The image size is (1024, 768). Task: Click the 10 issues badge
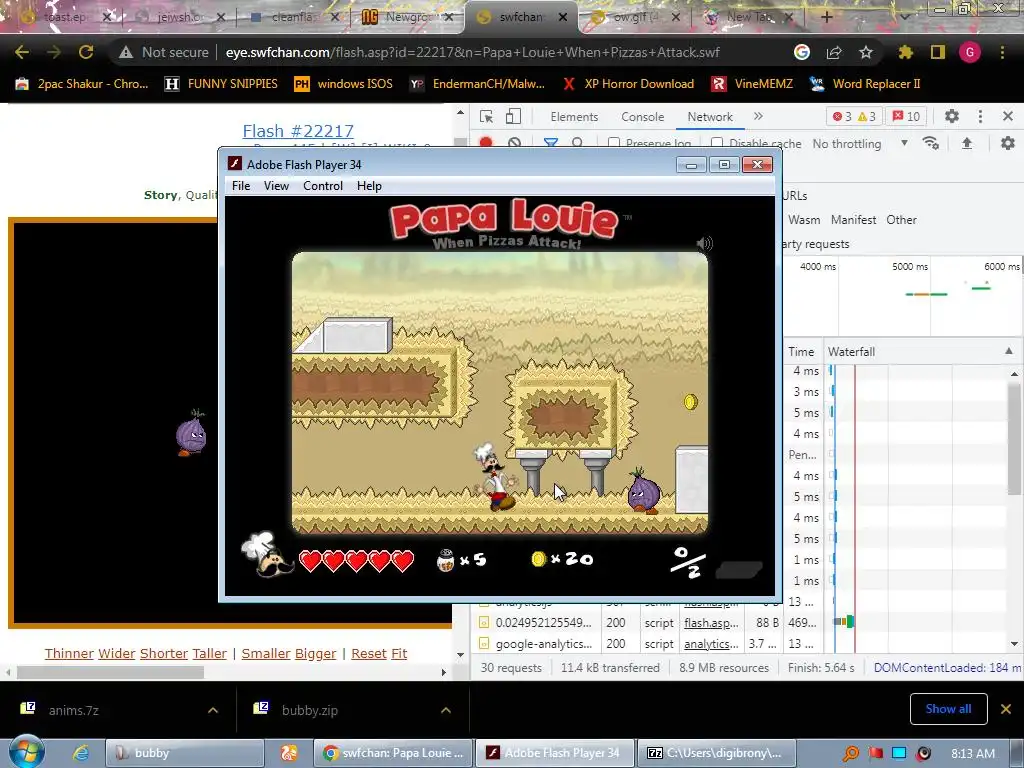[906, 117]
